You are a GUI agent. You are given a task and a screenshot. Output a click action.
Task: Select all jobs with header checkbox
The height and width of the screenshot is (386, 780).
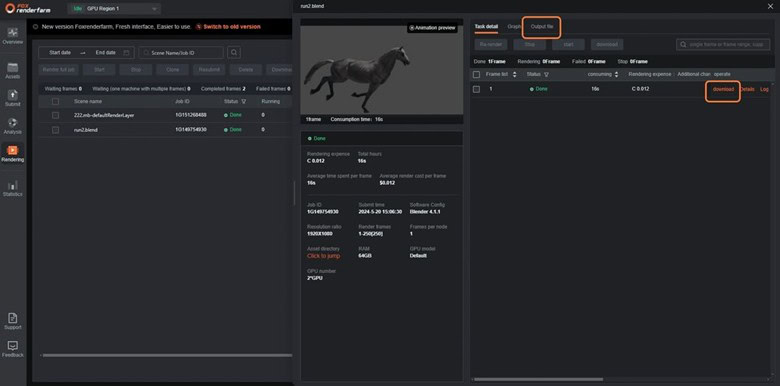pyautogui.click(x=55, y=101)
